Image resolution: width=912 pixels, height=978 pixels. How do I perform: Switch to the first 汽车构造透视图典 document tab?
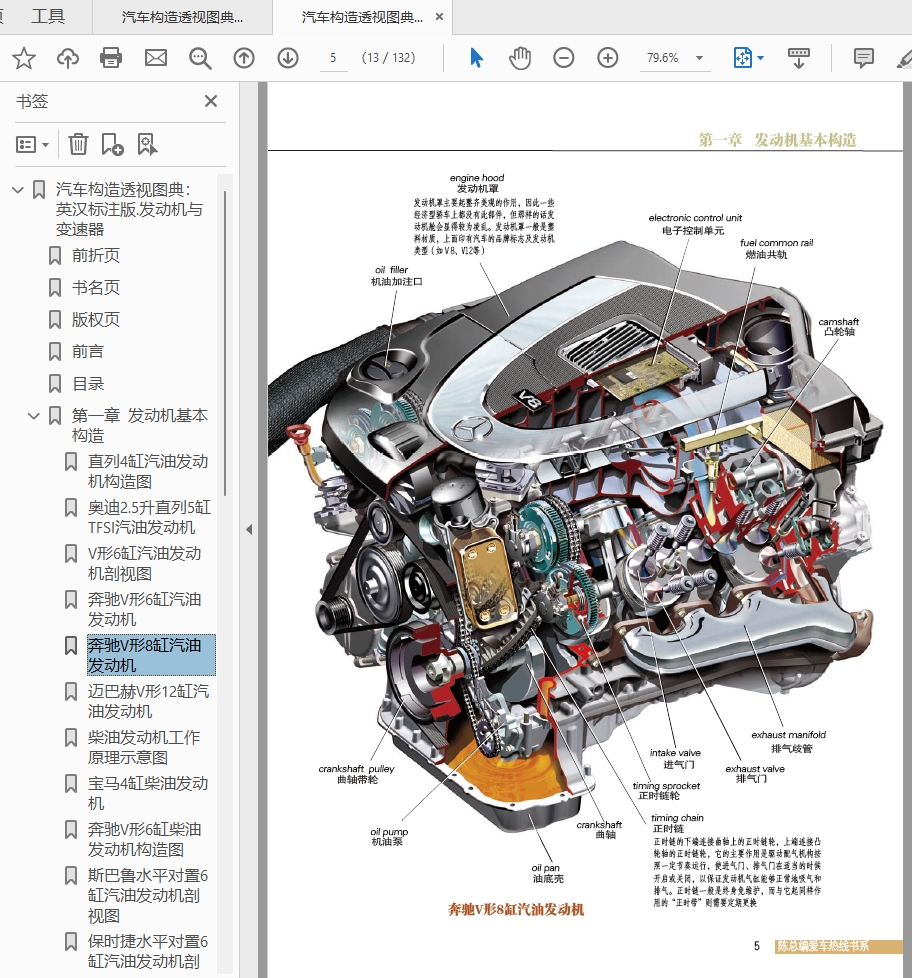point(181,17)
